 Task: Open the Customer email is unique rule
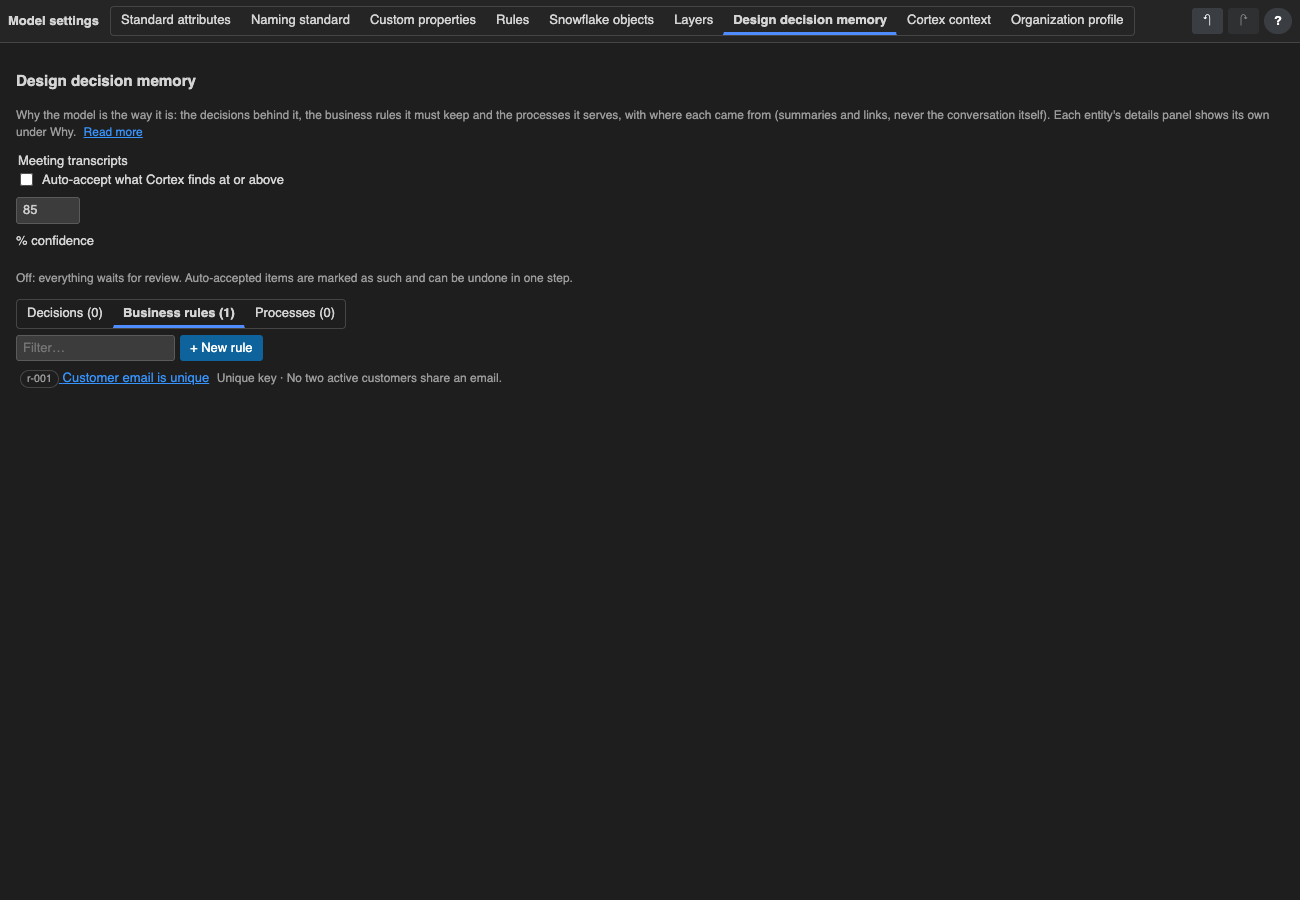coord(136,378)
